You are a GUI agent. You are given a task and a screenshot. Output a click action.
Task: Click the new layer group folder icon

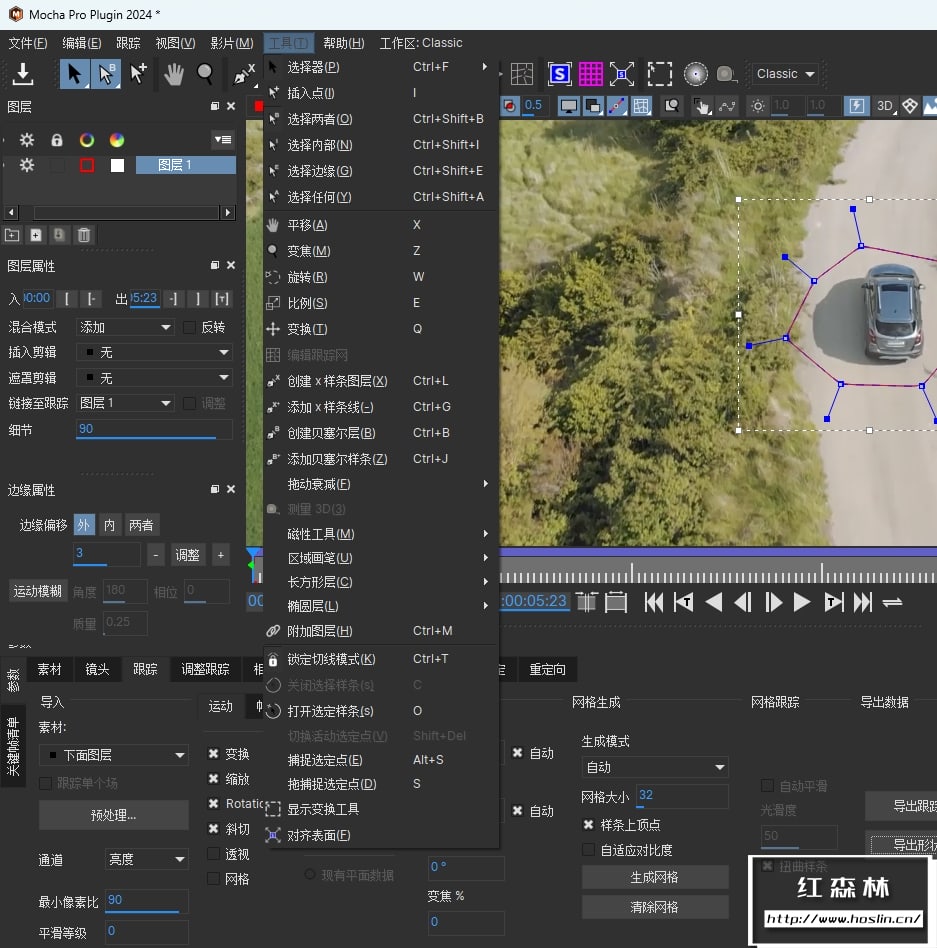pos(12,235)
